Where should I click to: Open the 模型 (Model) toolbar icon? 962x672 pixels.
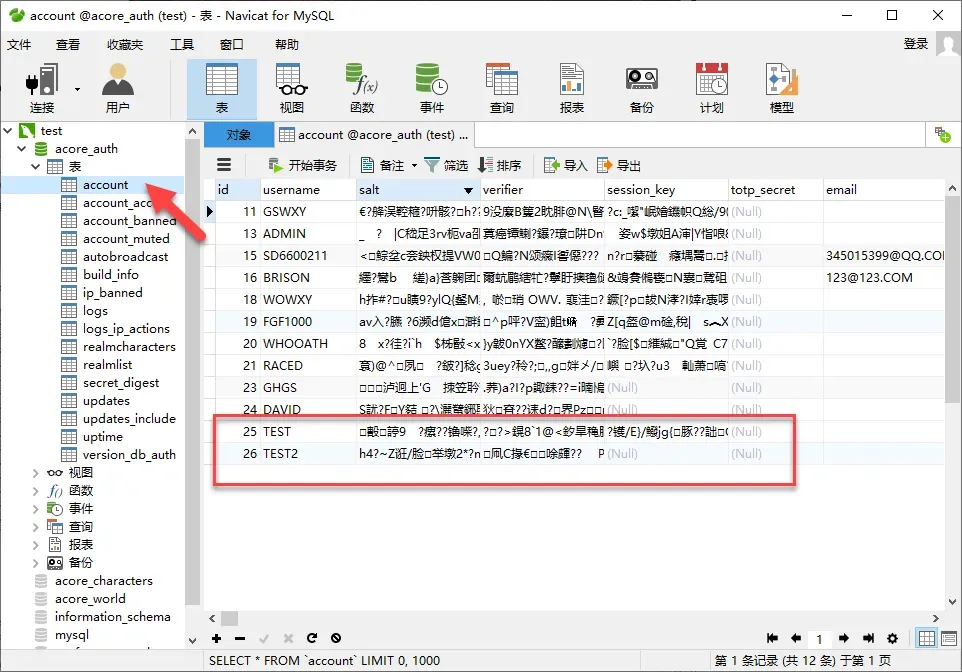pos(781,88)
